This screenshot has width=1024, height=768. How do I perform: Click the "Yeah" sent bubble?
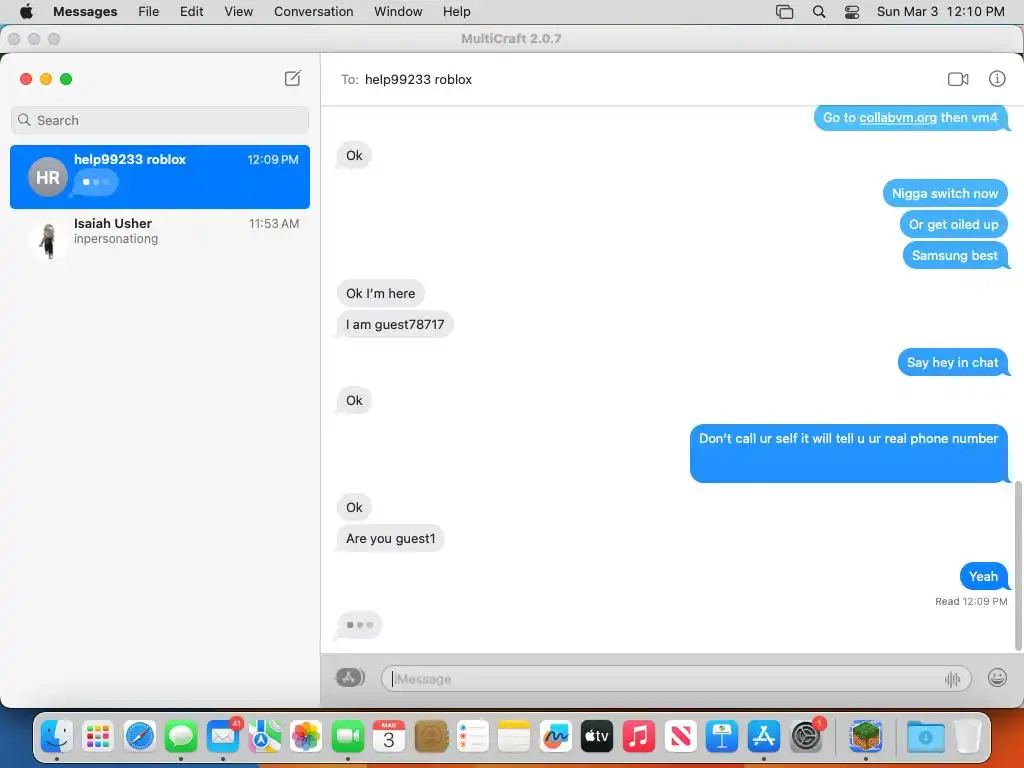[984, 576]
